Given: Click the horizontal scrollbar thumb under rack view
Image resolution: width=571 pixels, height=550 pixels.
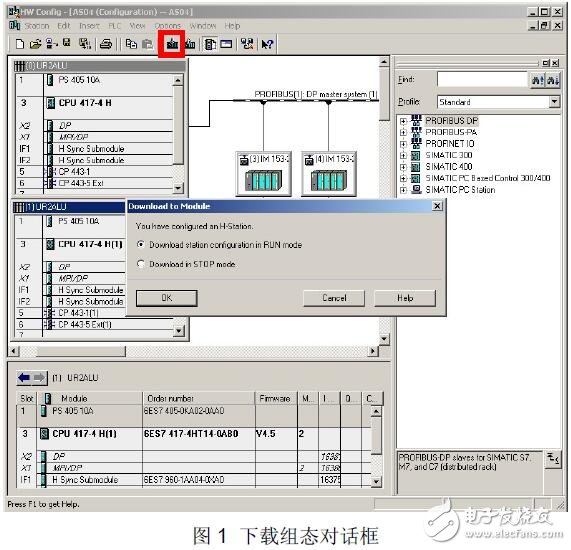Looking at the screenshot, I should 81,351.
